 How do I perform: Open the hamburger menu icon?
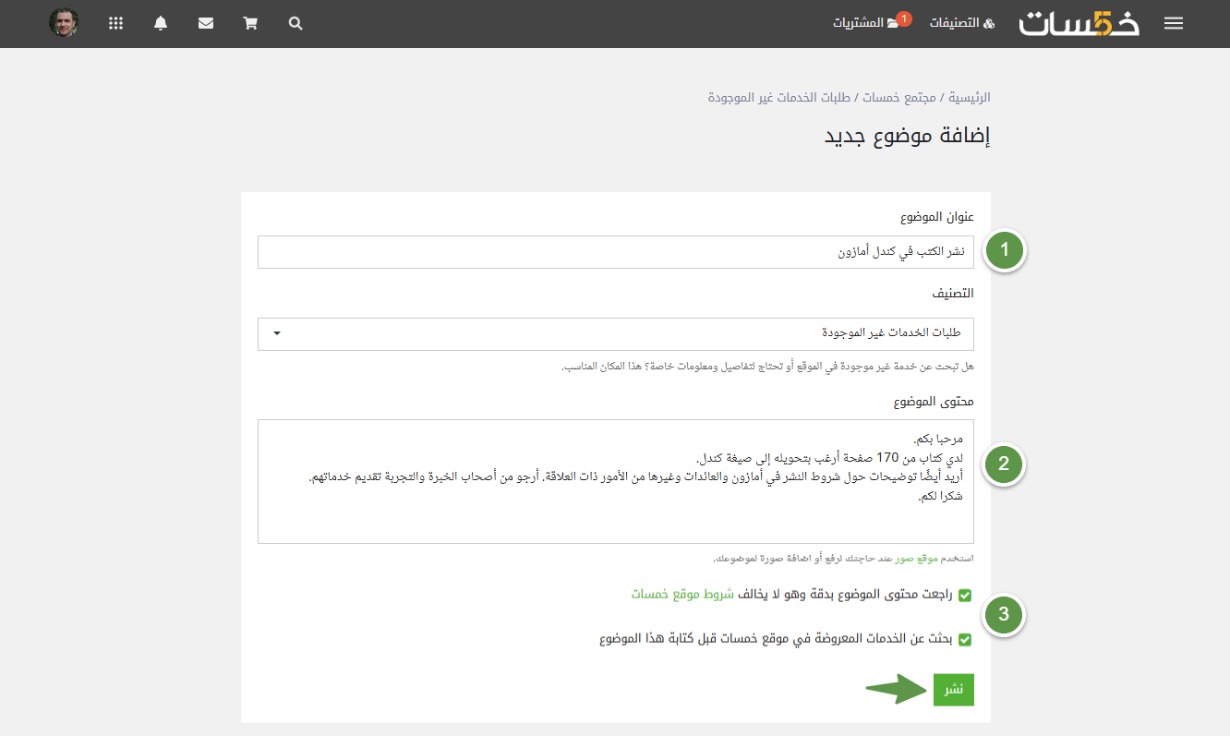[1174, 23]
